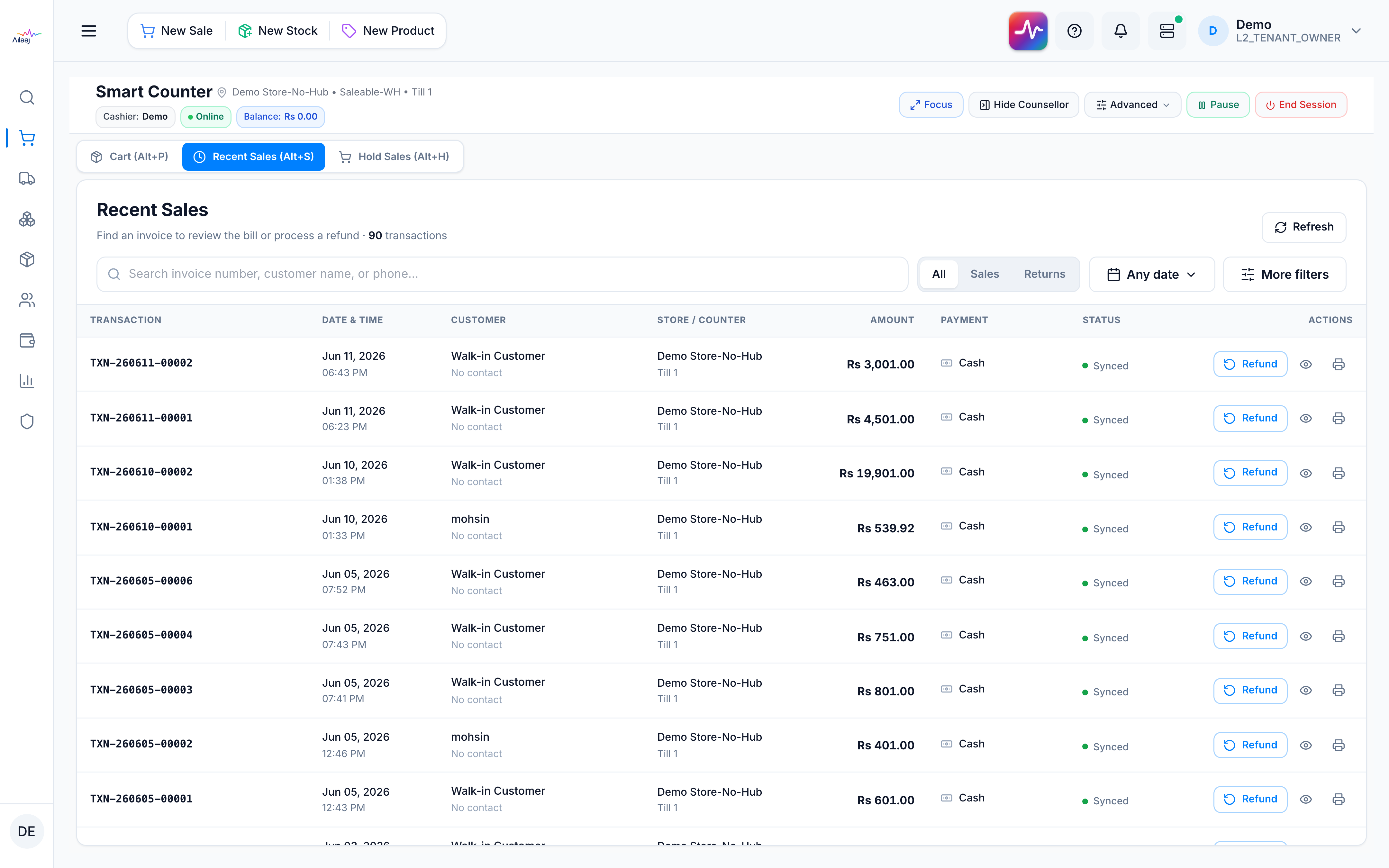The height and width of the screenshot is (868, 1389).
Task: Click the invoice search field
Action: (x=502, y=275)
